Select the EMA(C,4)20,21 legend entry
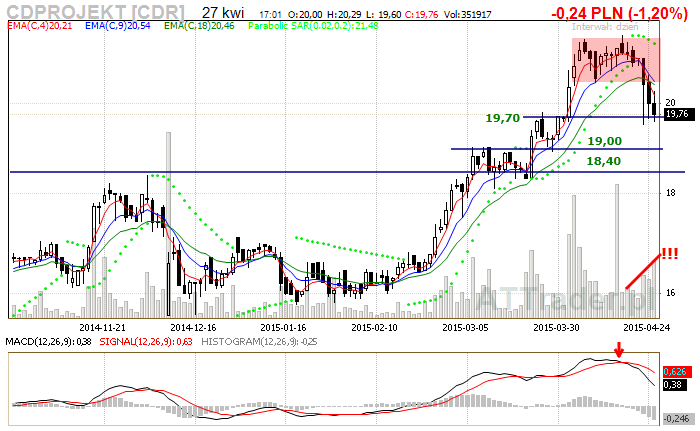The image size is (700, 431). (40, 26)
